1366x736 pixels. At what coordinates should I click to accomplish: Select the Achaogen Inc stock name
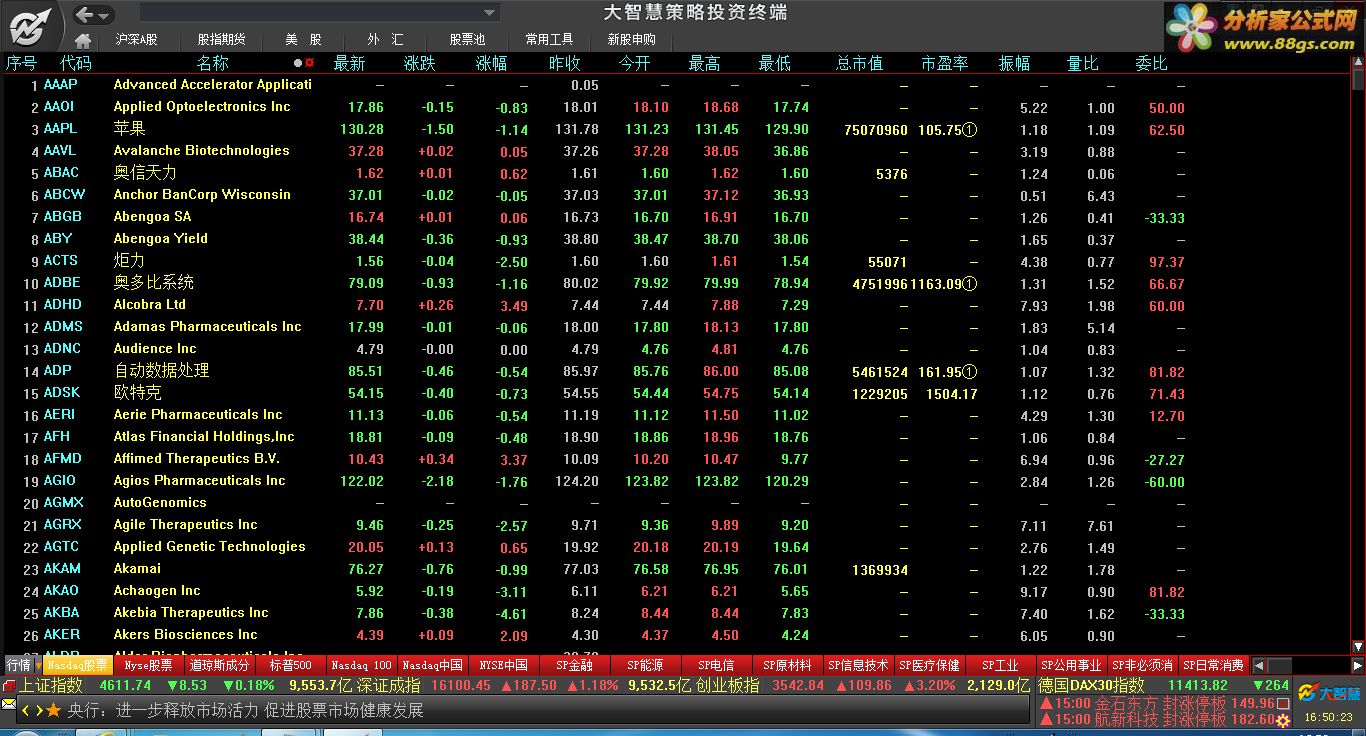(157, 591)
